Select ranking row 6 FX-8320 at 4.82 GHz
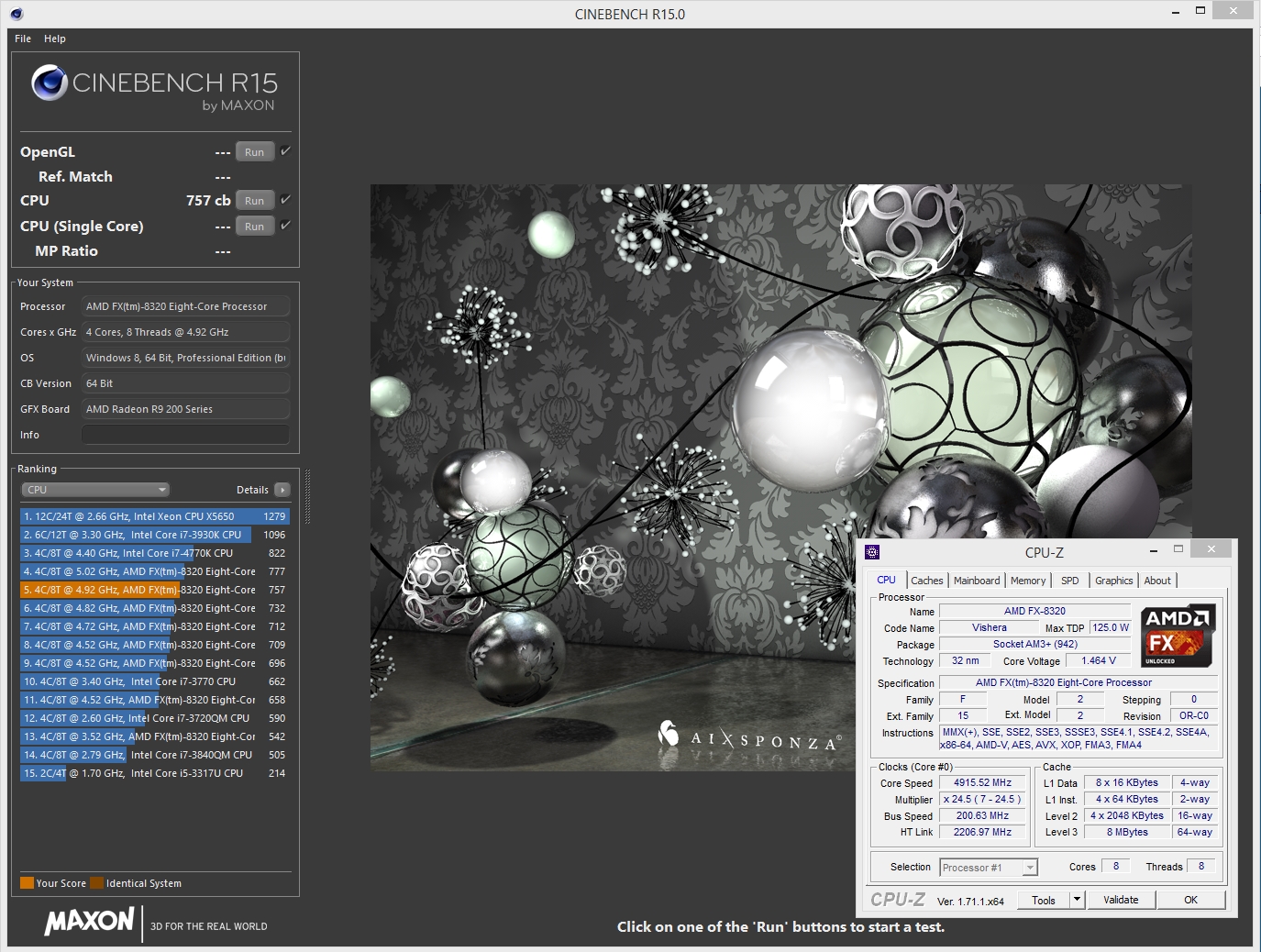 click(154, 608)
